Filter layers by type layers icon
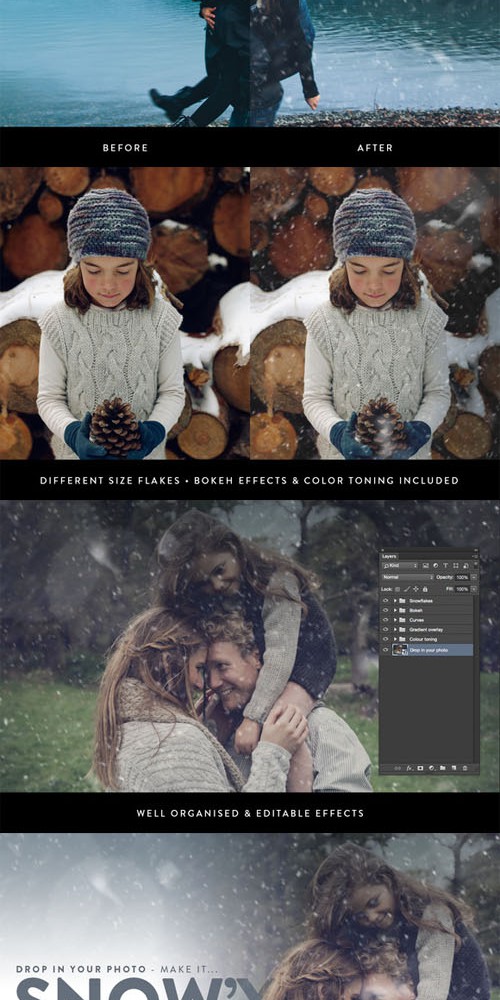 pyautogui.click(x=446, y=566)
